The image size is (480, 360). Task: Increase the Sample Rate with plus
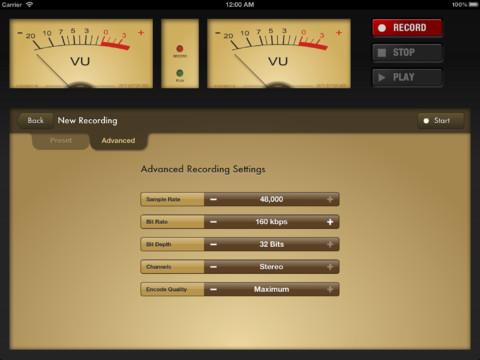330,199
